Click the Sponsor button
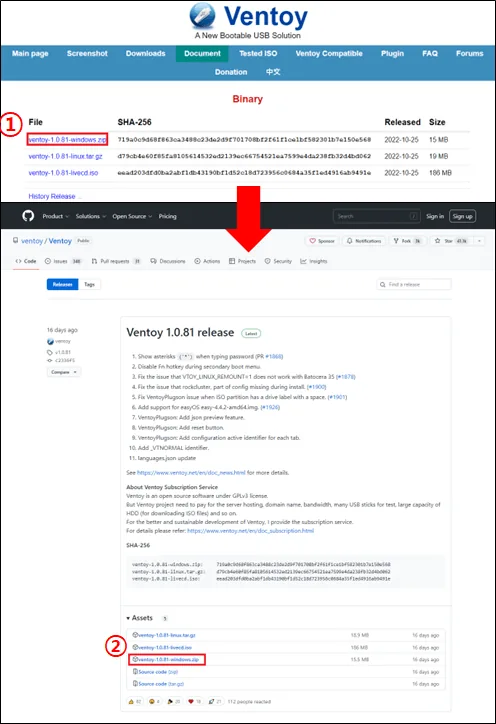 [x=321, y=241]
